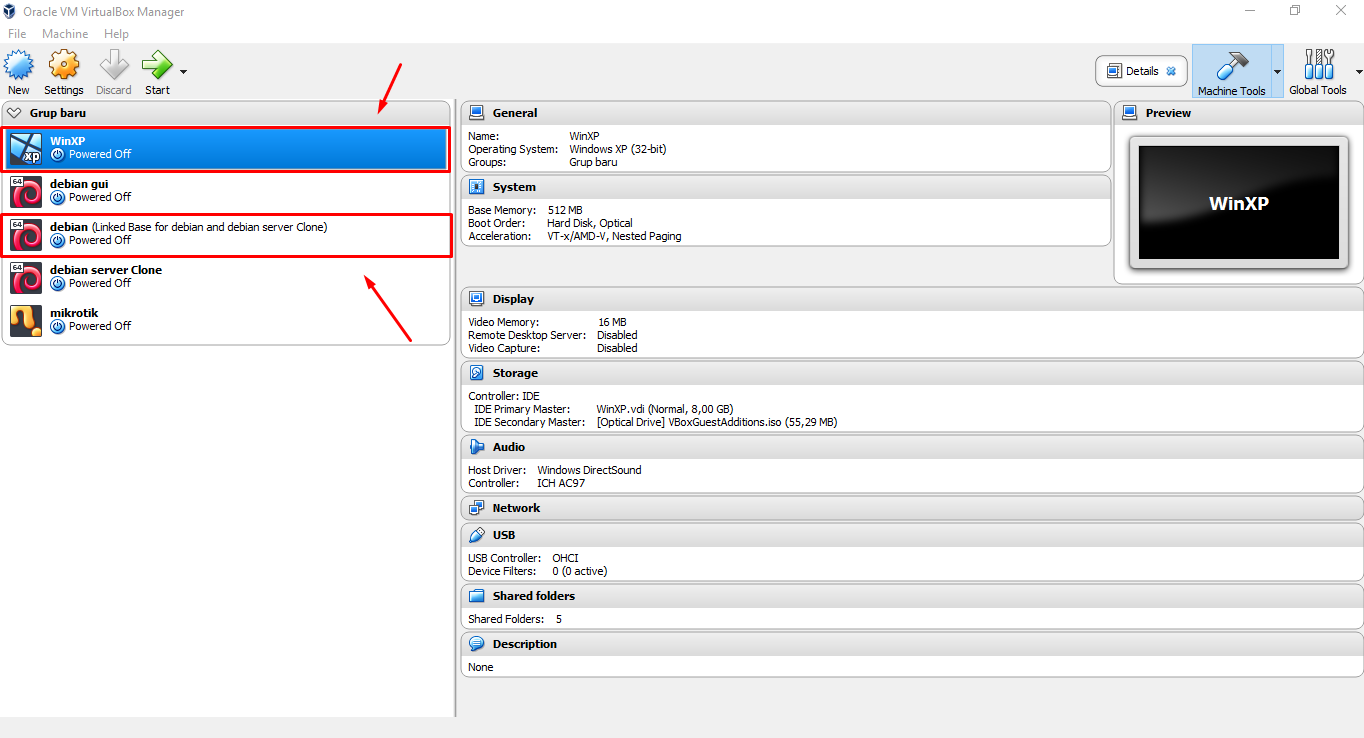Expand the Global Tools dropdown arrow
This screenshot has height=738, width=1364.
click(1358, 72)
